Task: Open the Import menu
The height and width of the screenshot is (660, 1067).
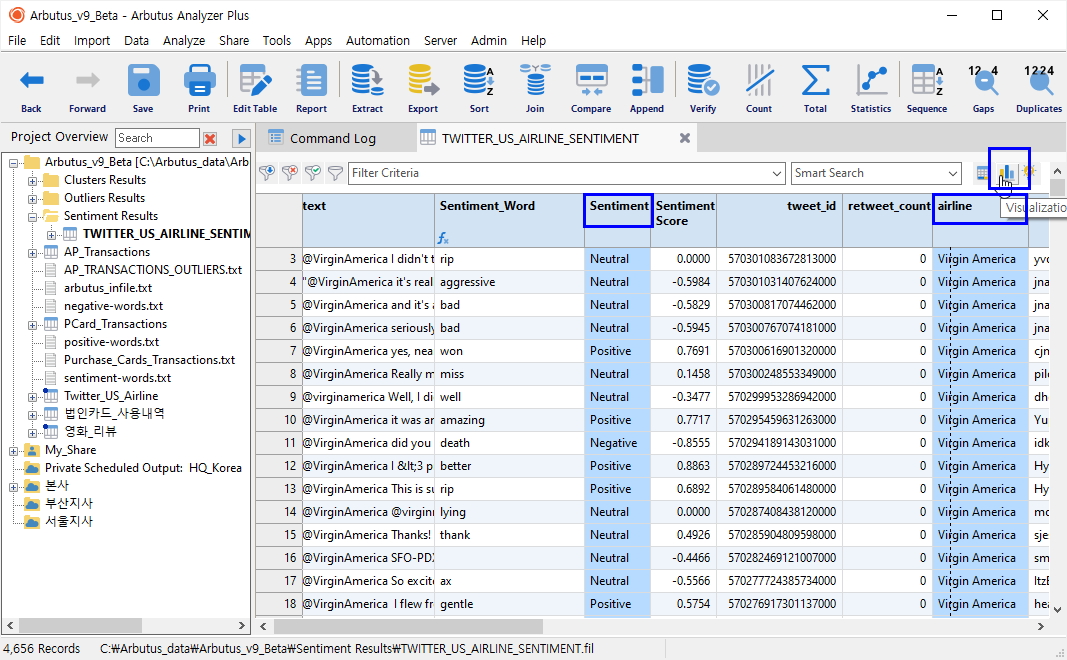Action: (92, 41)
